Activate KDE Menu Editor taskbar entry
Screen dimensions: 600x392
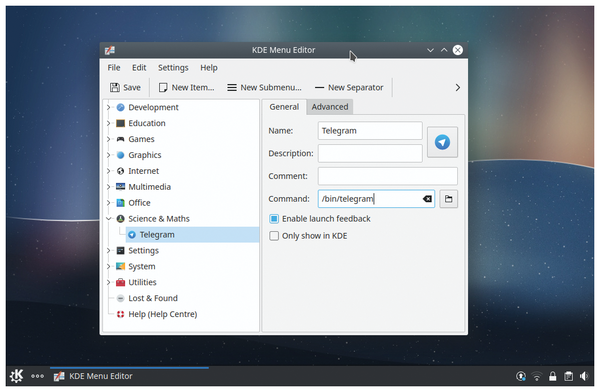(129, 376)
